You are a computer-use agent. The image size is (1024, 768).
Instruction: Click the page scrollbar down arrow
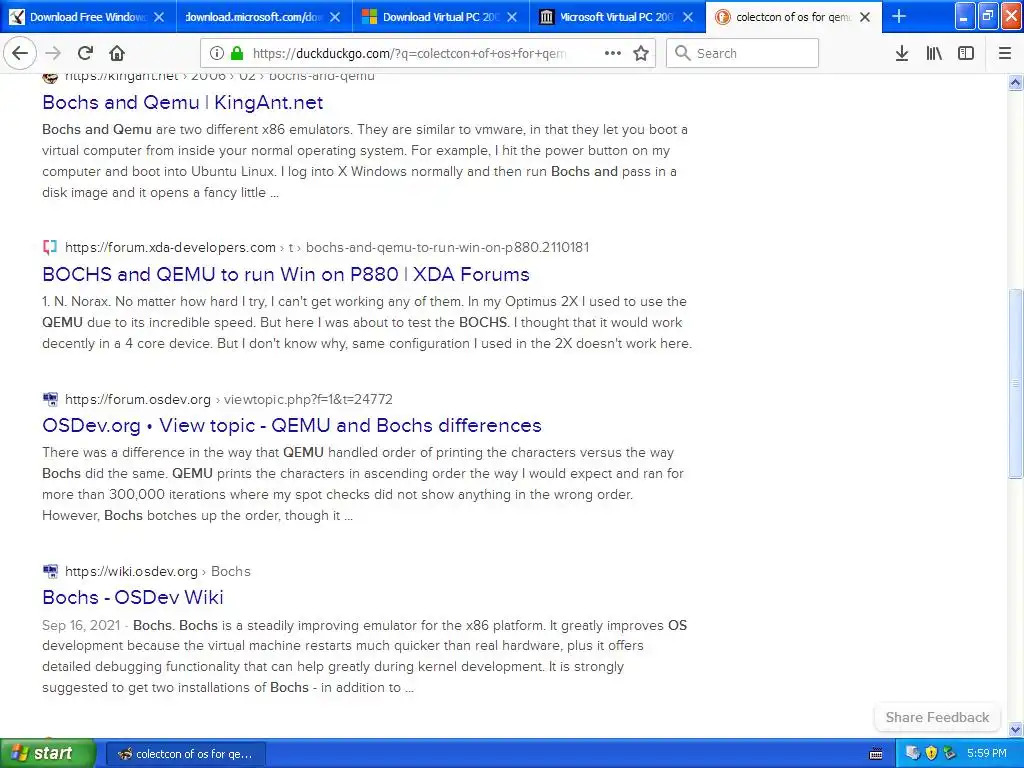tap(1016, 729)
